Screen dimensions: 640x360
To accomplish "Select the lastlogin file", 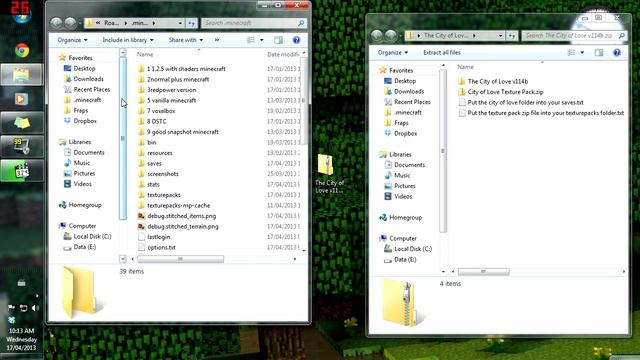I will pos(158,237).
